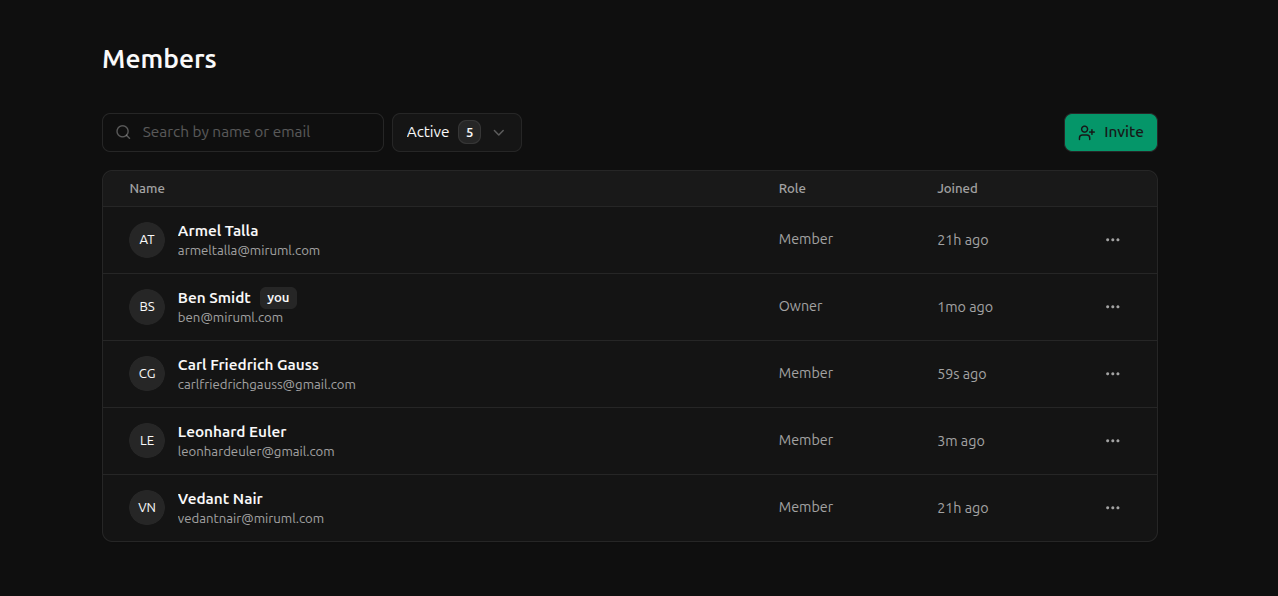The image size is (1278, 596).
Task: Invite a new member
Action: click(x=1110, y=132)
